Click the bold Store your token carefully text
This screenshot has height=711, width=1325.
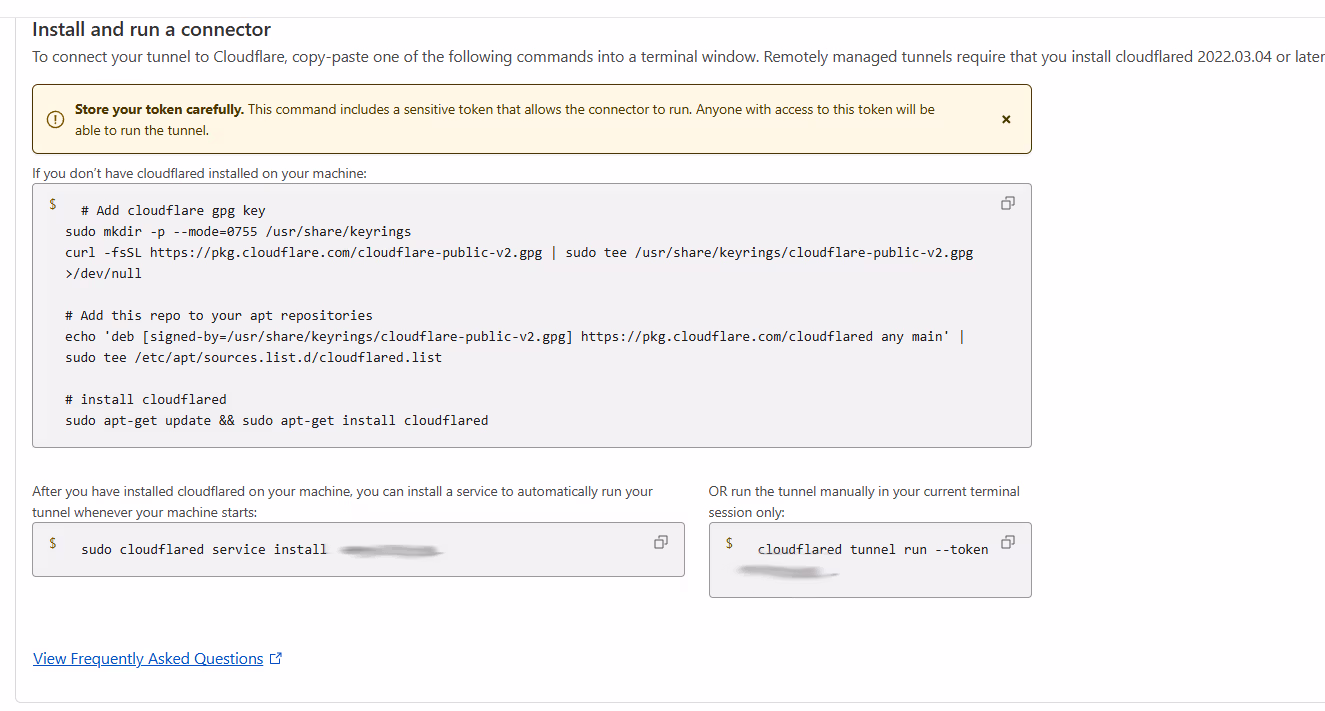[x=158, y=109]
